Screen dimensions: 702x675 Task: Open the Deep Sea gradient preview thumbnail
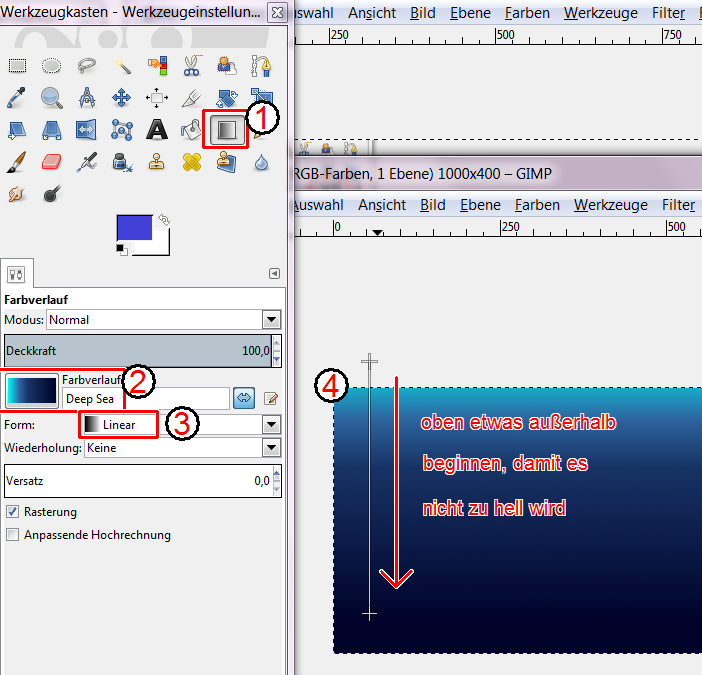(32, 391)
